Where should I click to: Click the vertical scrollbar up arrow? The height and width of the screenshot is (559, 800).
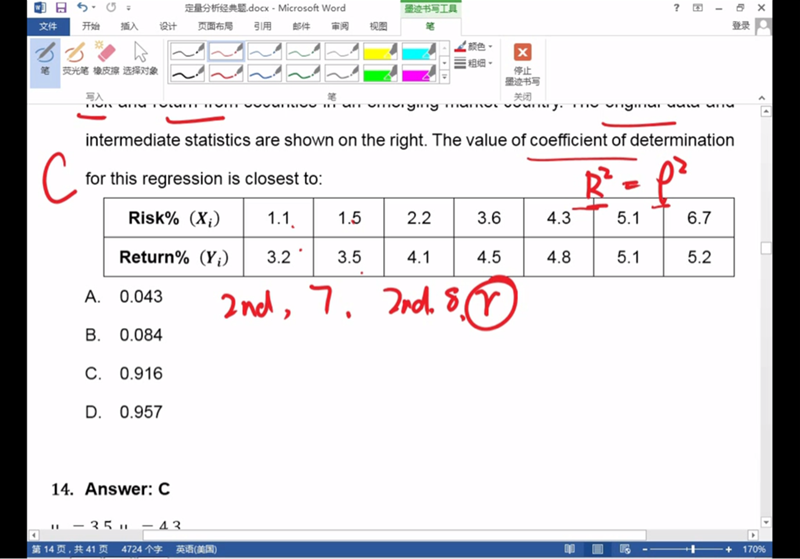(766, 111)
